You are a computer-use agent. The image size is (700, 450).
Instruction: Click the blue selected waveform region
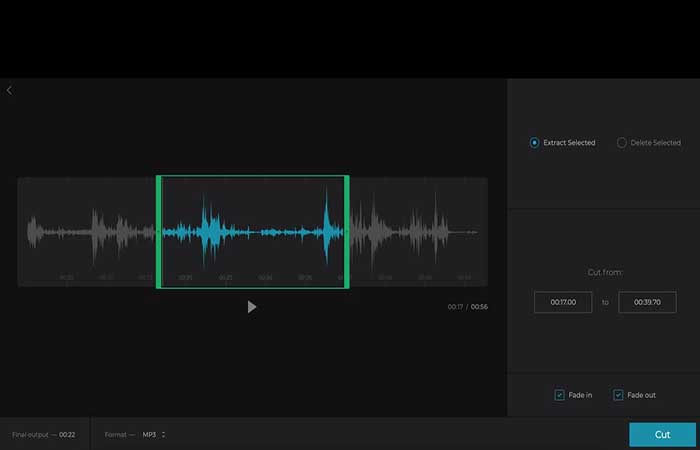253,232
